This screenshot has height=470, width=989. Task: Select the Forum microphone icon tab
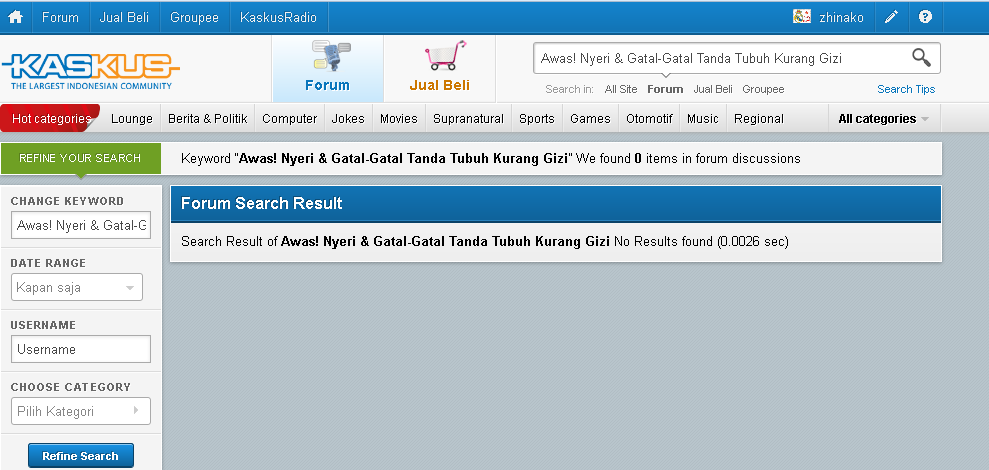click(x=331, y=56)
